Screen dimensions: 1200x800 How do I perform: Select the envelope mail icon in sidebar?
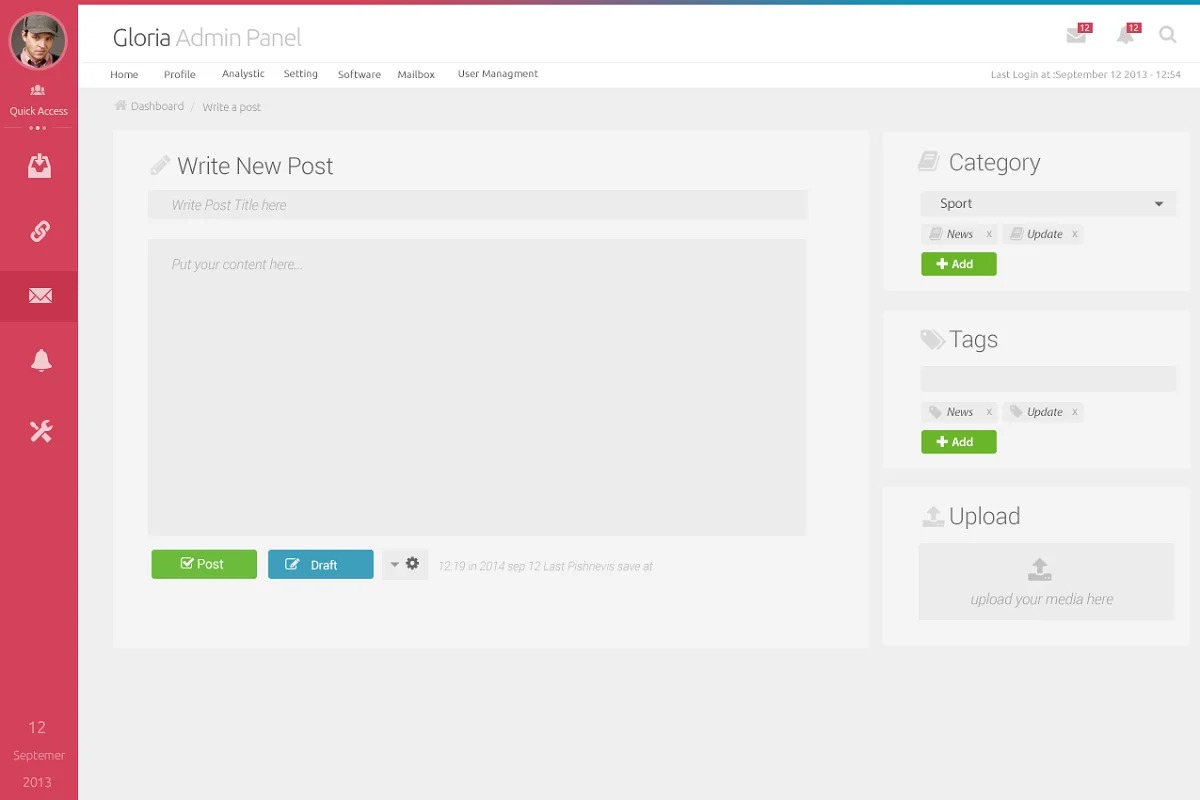coord(39,296)
